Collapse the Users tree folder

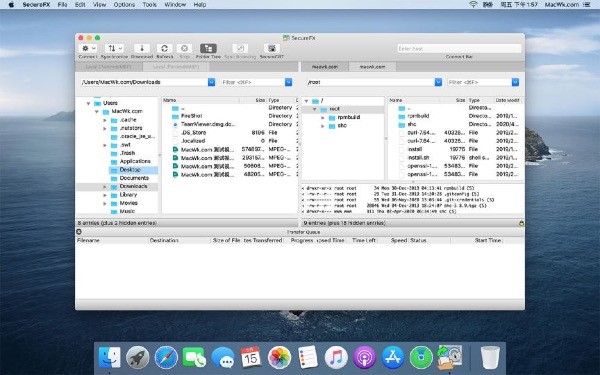pos(88,103)
